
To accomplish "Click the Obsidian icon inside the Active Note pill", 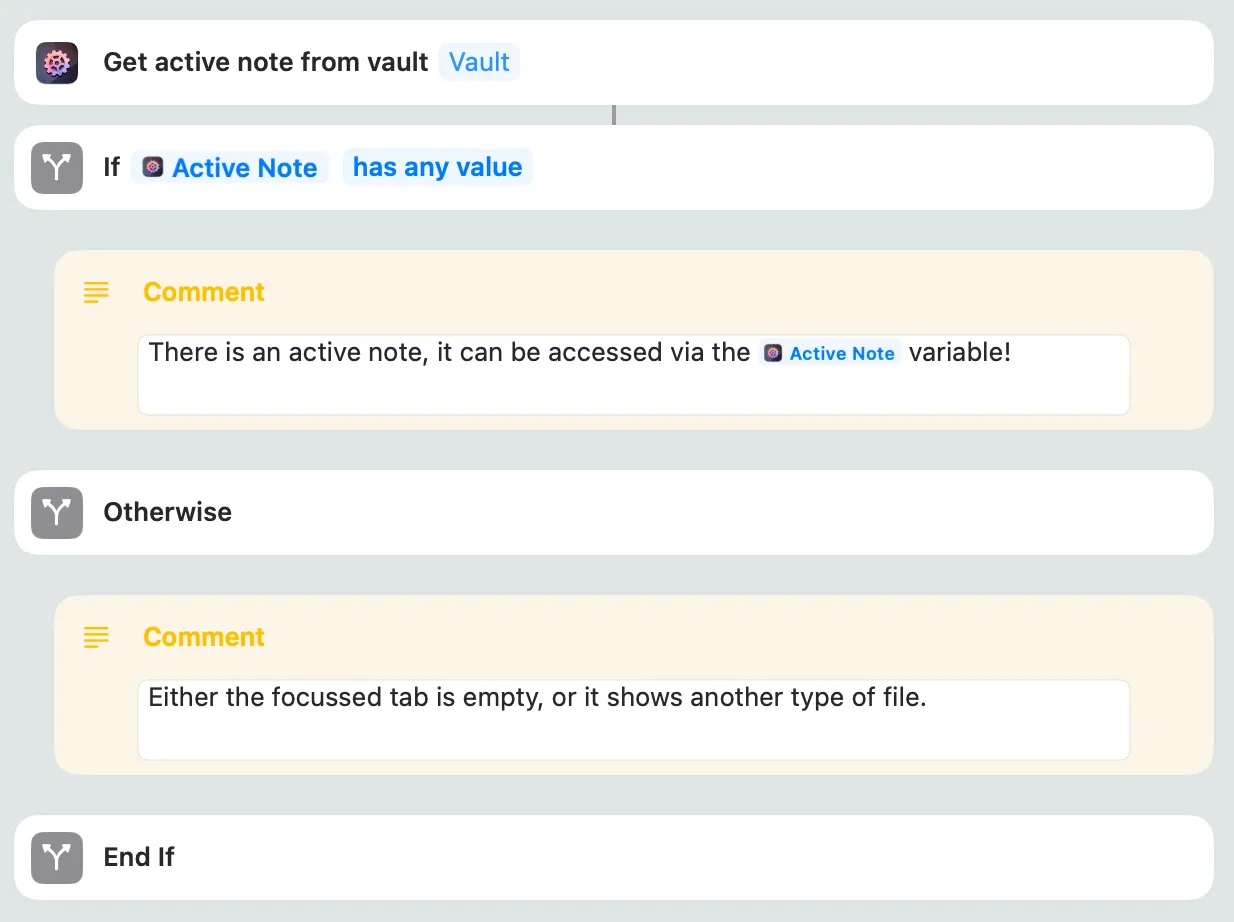I will pos(152,166).
